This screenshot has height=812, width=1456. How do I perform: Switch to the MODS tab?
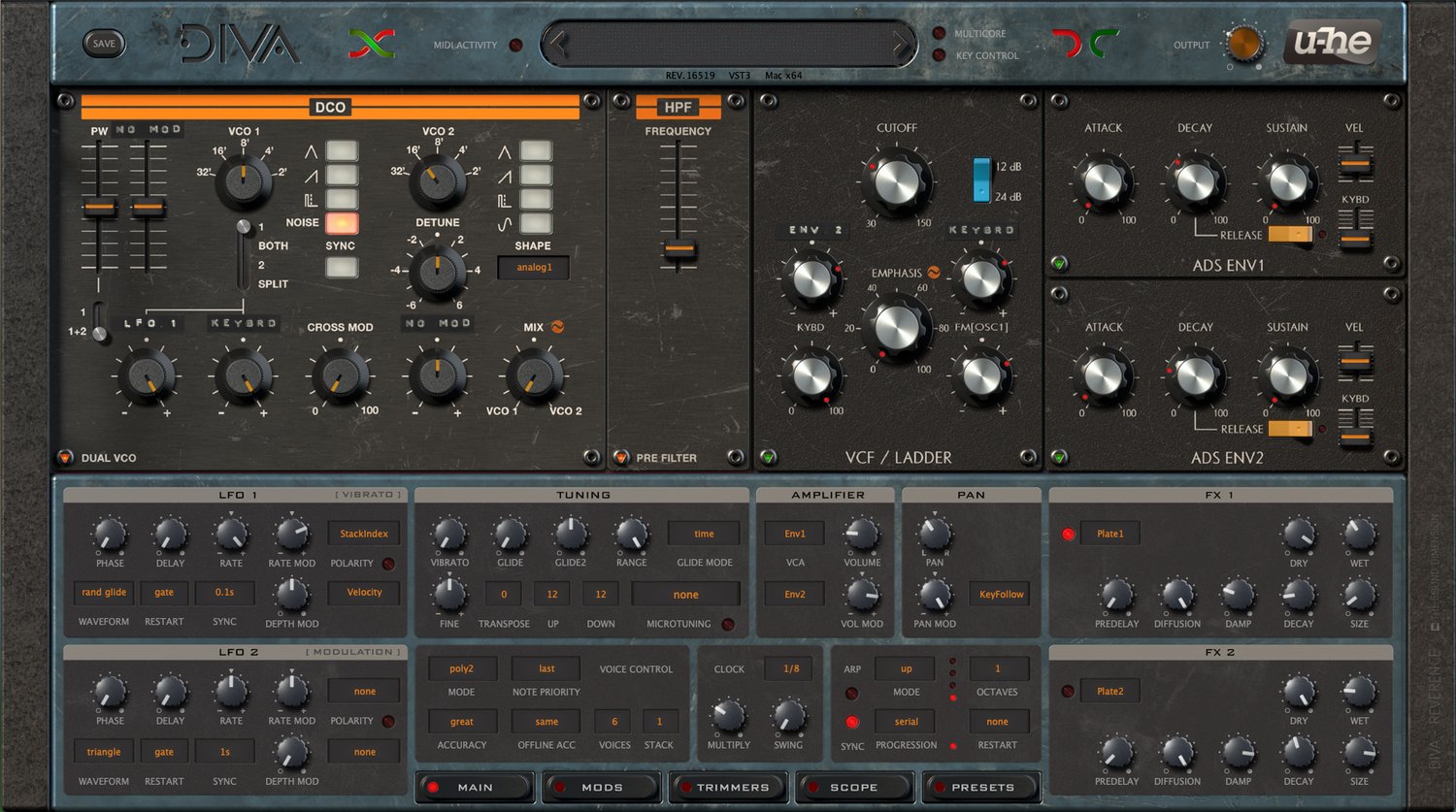pyautogui.click(x=602, y=787)
